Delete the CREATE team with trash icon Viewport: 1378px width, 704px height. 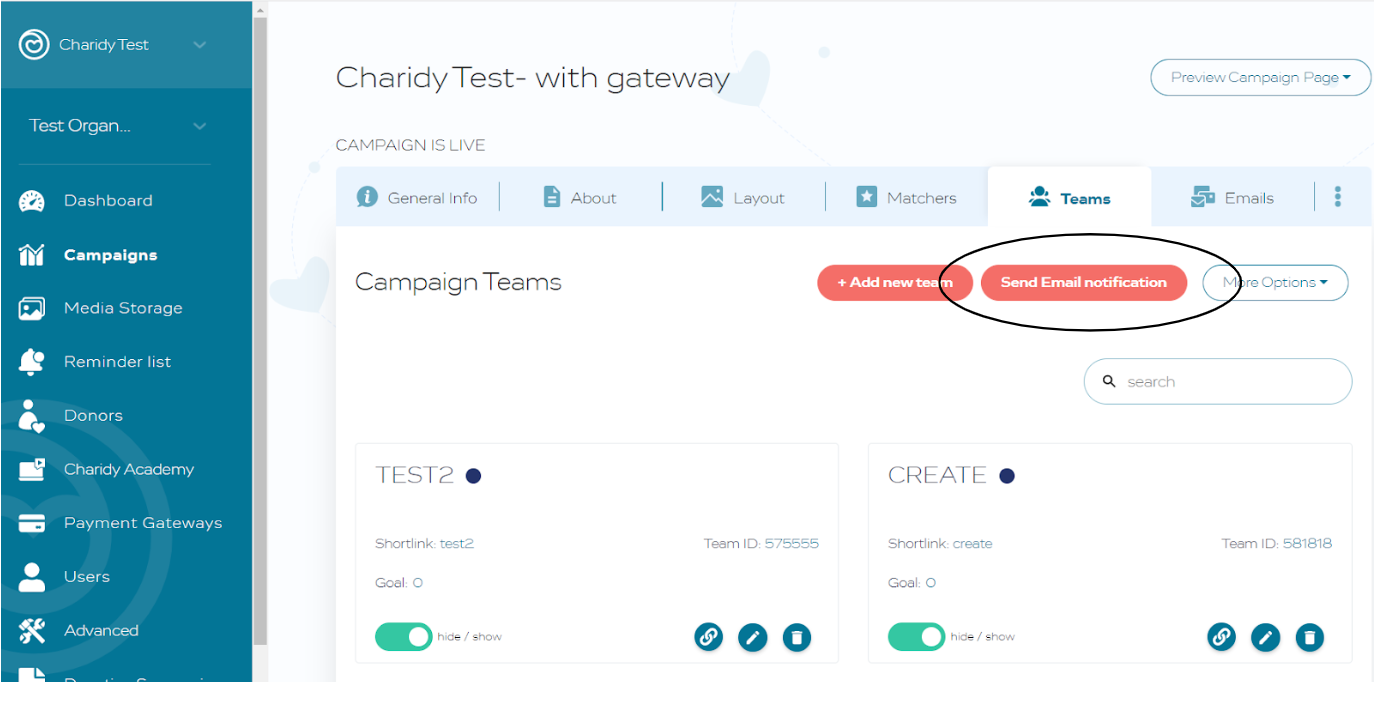coord(1310,637)
